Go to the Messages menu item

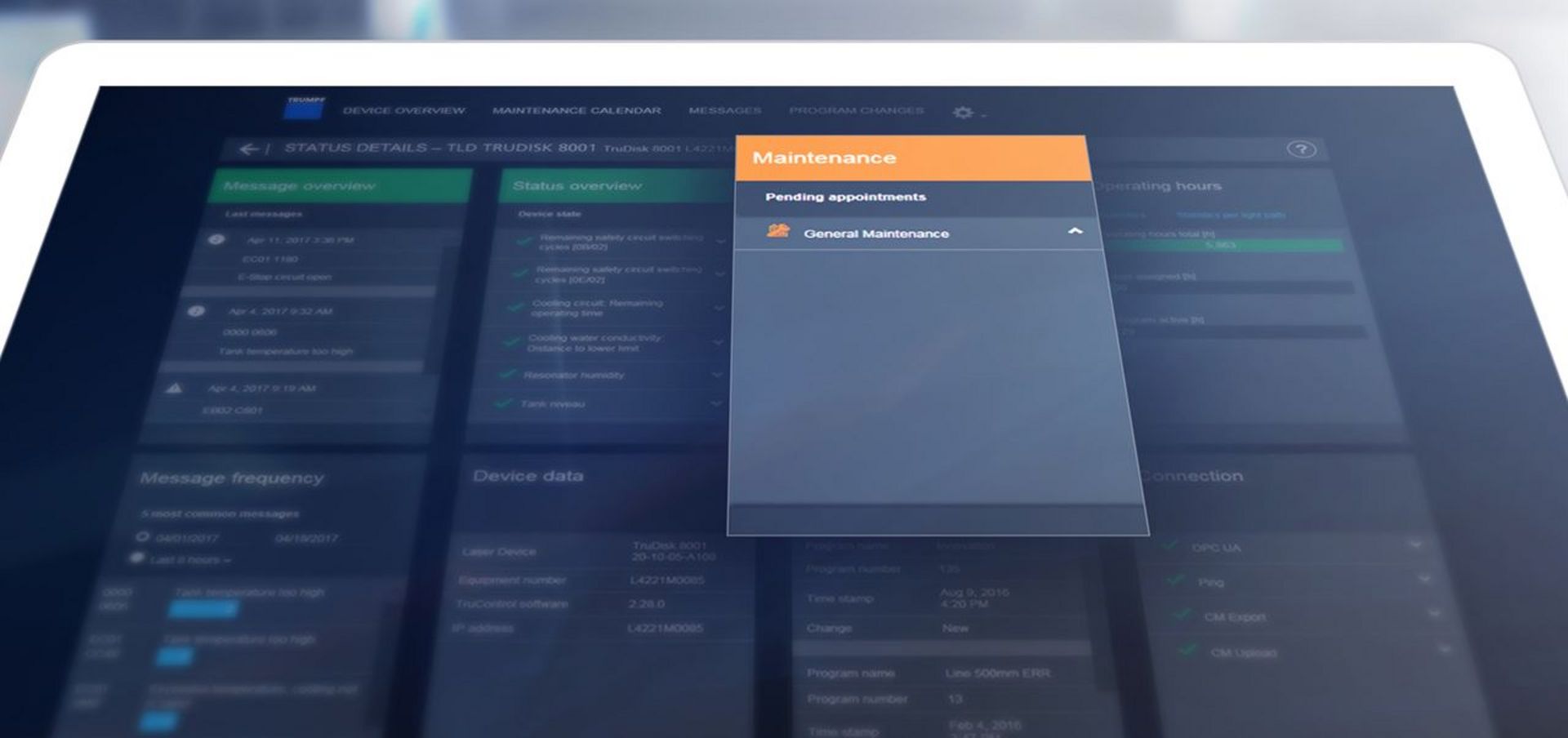(724, 110)
